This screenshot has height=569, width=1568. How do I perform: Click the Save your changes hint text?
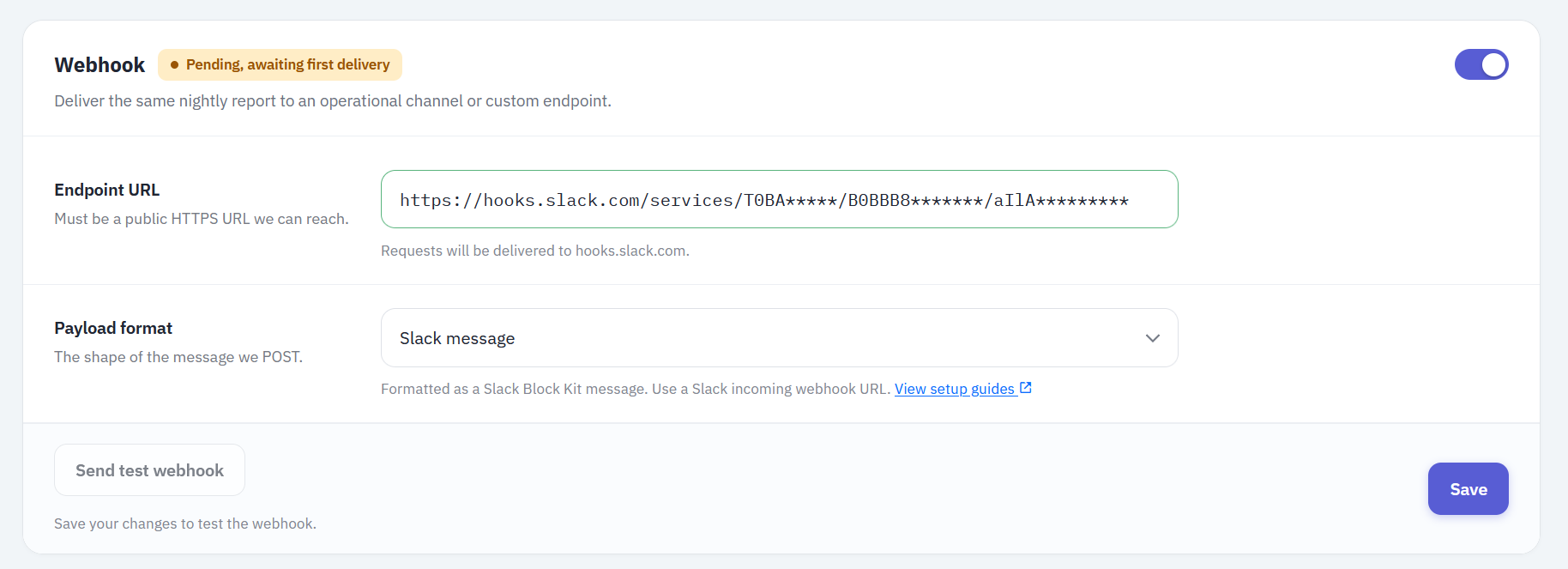(185, 524)
